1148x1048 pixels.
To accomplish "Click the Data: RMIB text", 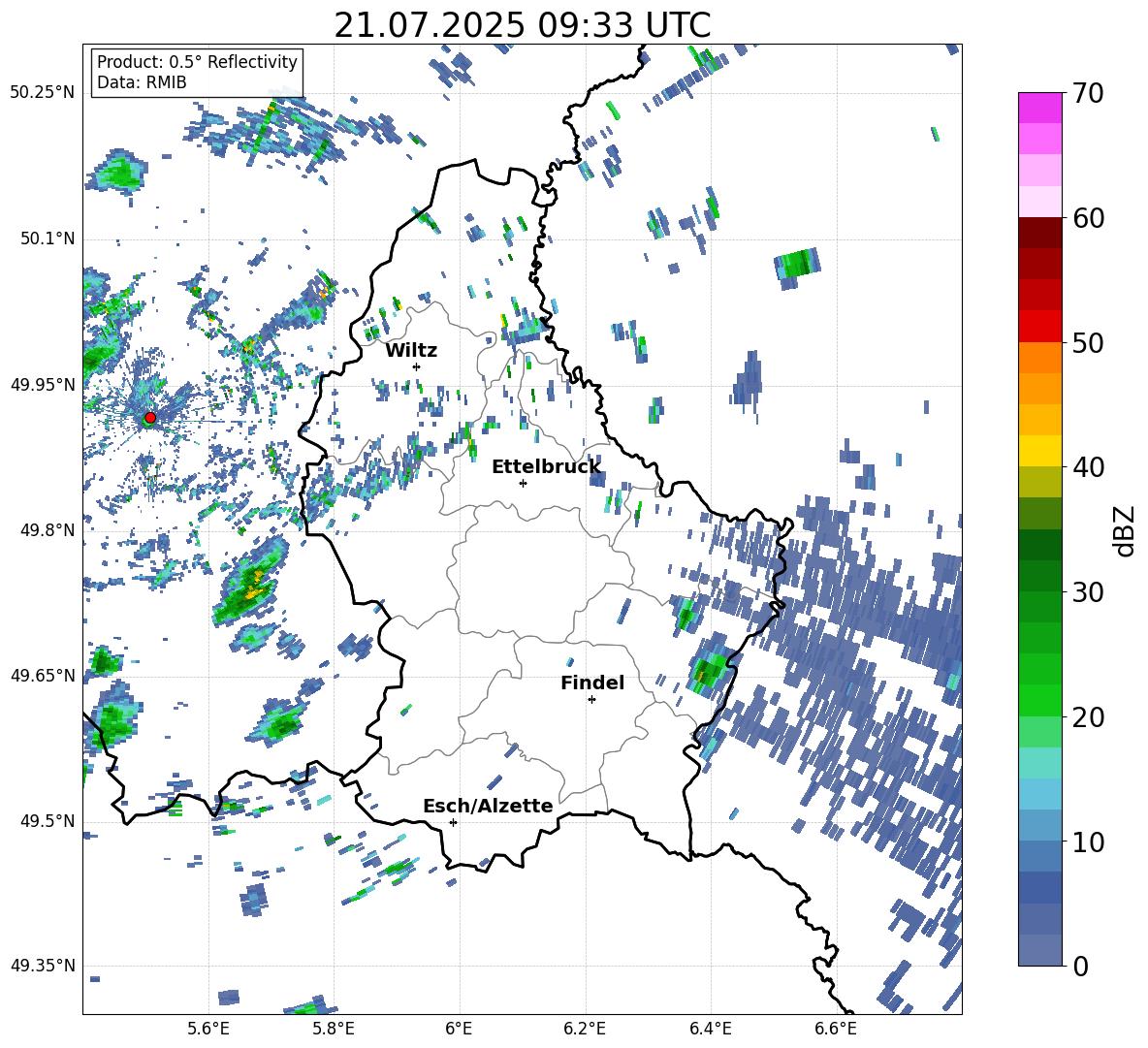I will (142, 82).
